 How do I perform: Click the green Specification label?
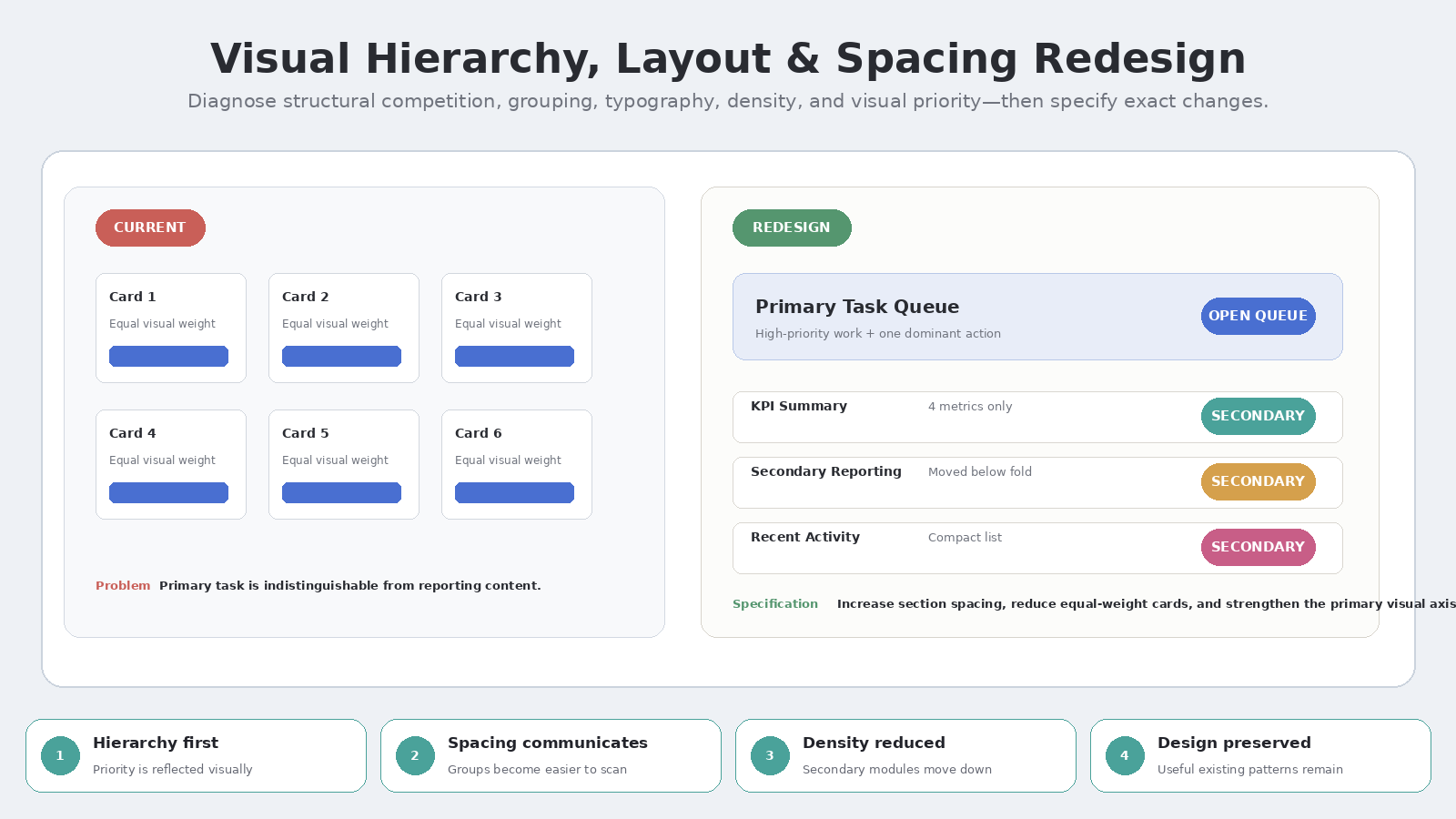point(775,604)
